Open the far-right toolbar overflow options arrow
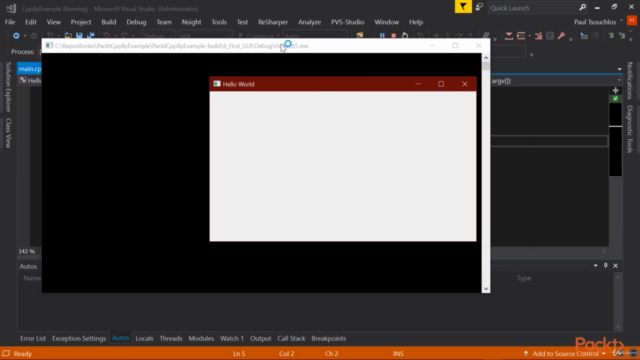The width and height of the screenshot is (640, 360). pos(631,40)
